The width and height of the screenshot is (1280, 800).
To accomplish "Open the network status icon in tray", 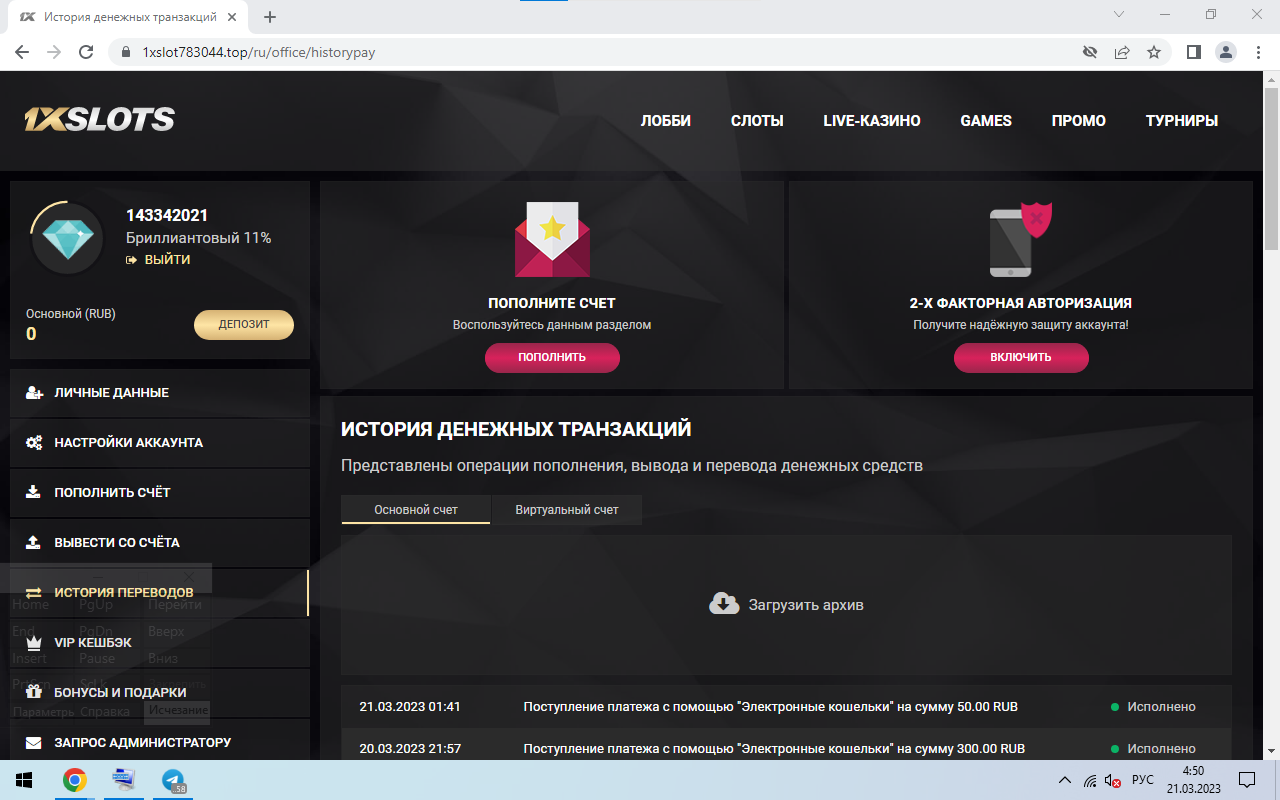I will pos(1090,780).
